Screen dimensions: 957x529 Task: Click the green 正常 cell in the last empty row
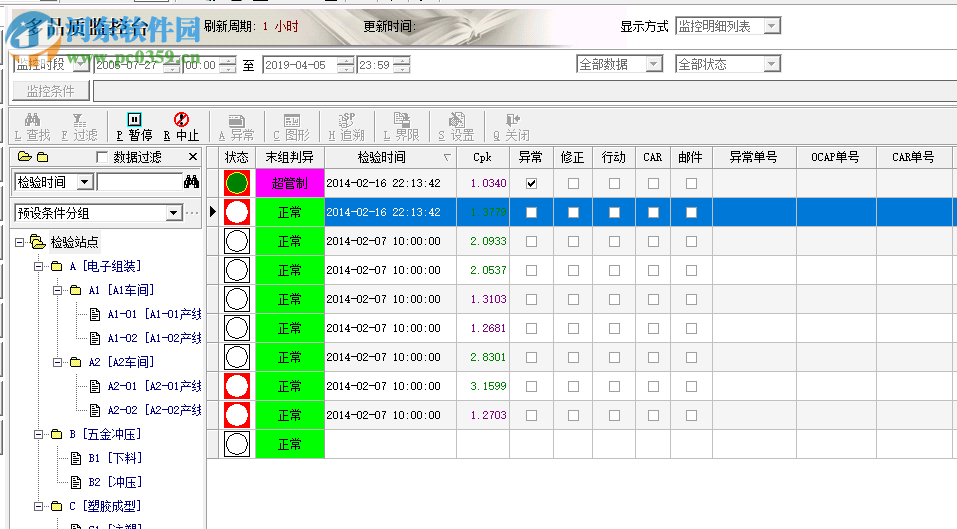(290, 444)
